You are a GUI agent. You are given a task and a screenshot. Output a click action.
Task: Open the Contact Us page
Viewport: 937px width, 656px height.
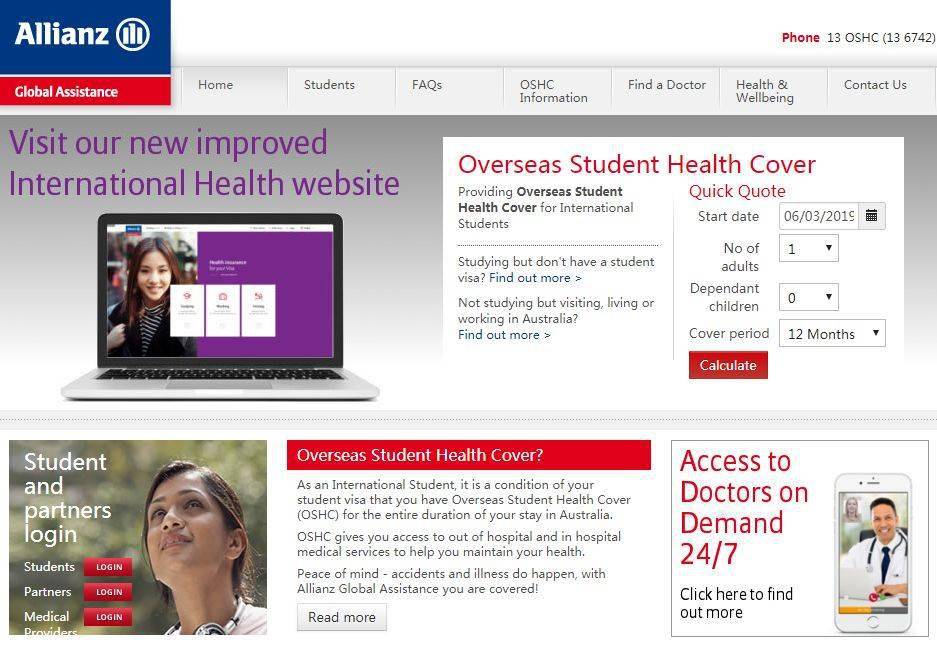[x=875, y=85]
